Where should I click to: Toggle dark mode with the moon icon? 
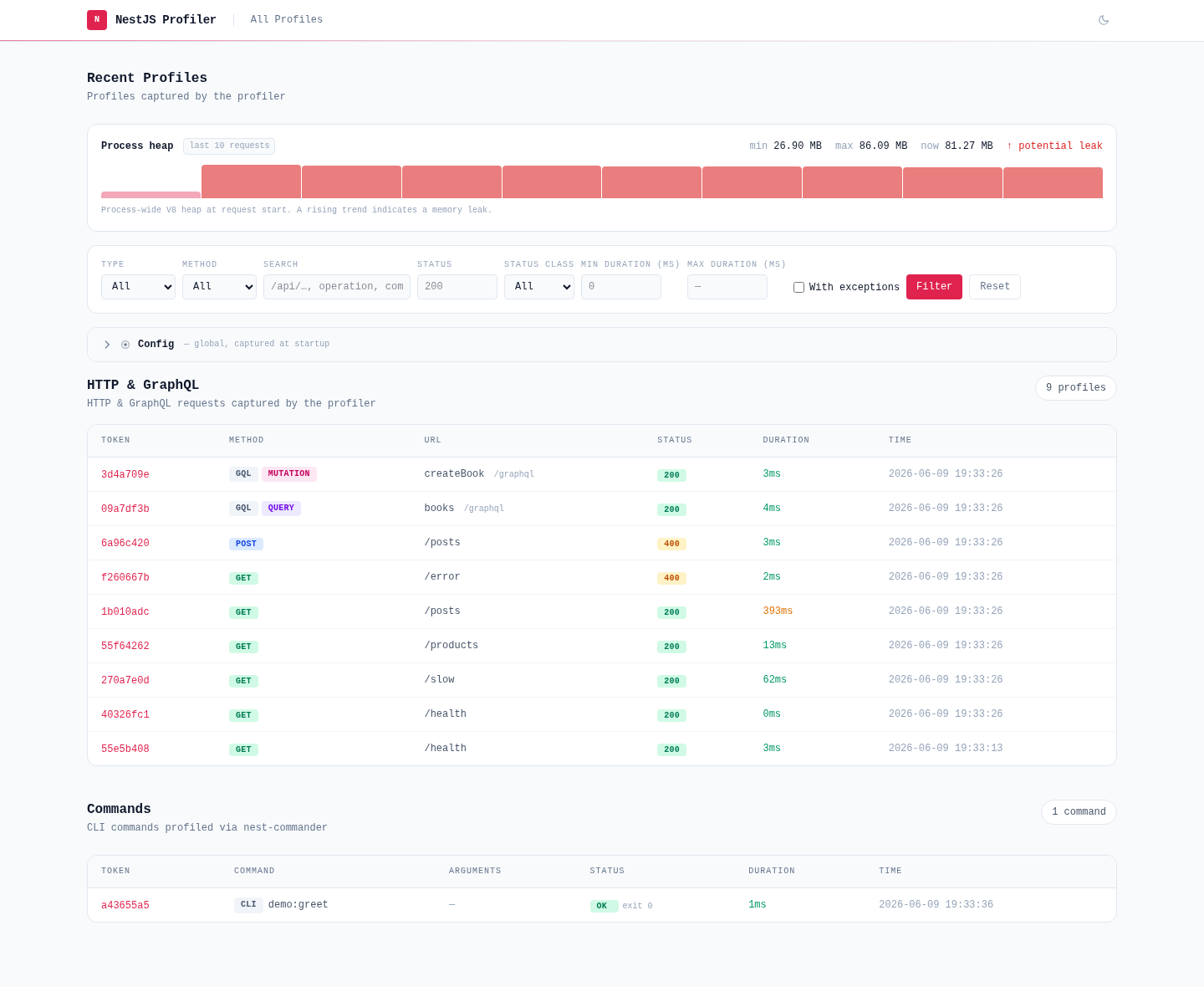(1104, 20)
